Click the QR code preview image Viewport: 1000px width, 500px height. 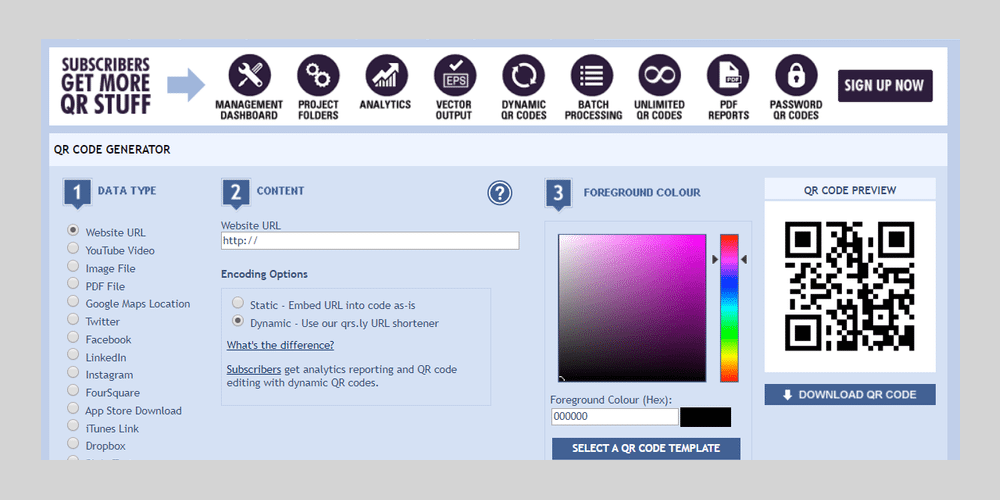click(849, 286)
